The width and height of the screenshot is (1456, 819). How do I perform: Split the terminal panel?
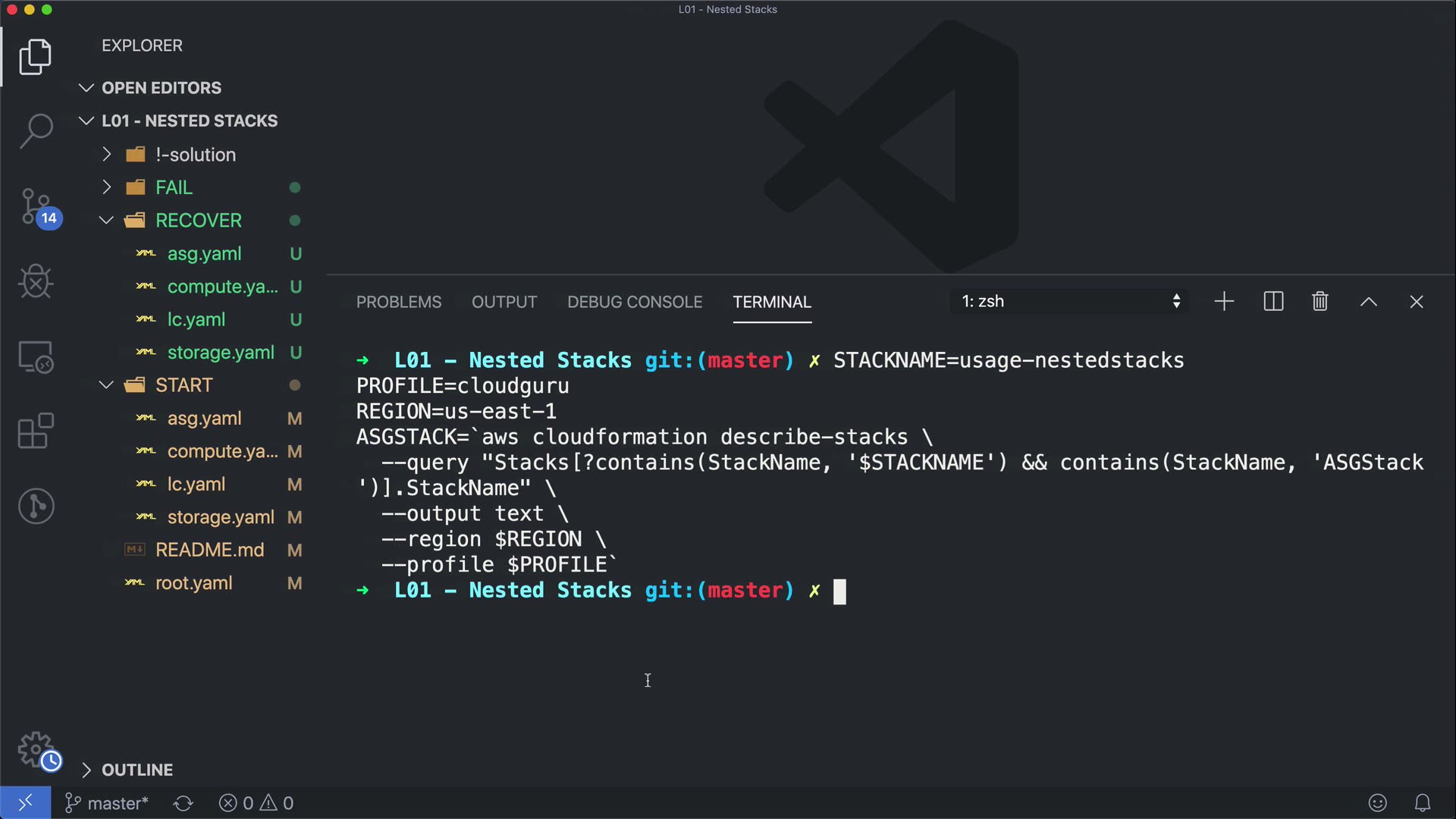pos(1273,302)
